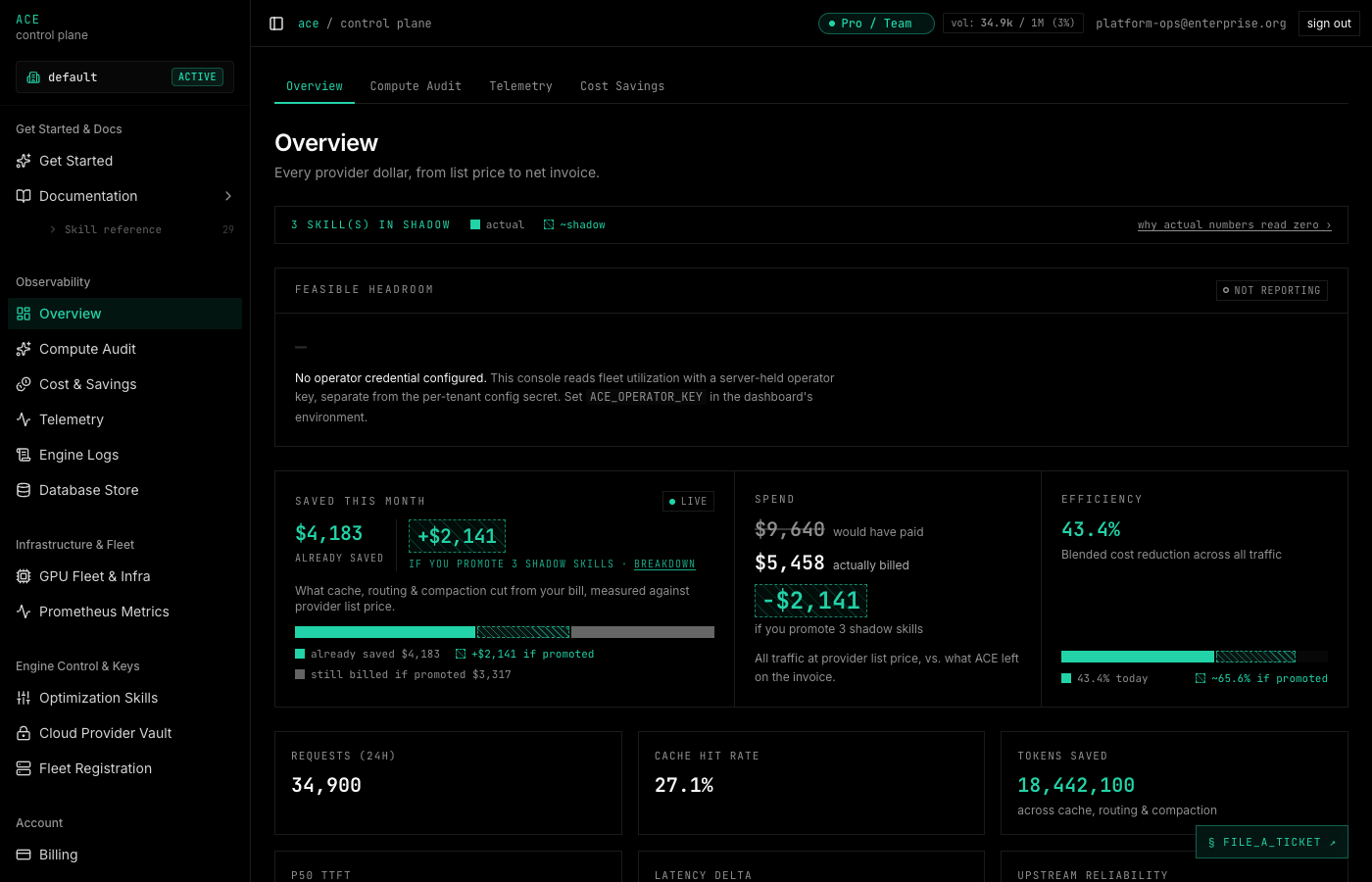Click the platform-ops@enterprise.org account email
This screenshot has height=882, width=1372.
coord(1191,24)
